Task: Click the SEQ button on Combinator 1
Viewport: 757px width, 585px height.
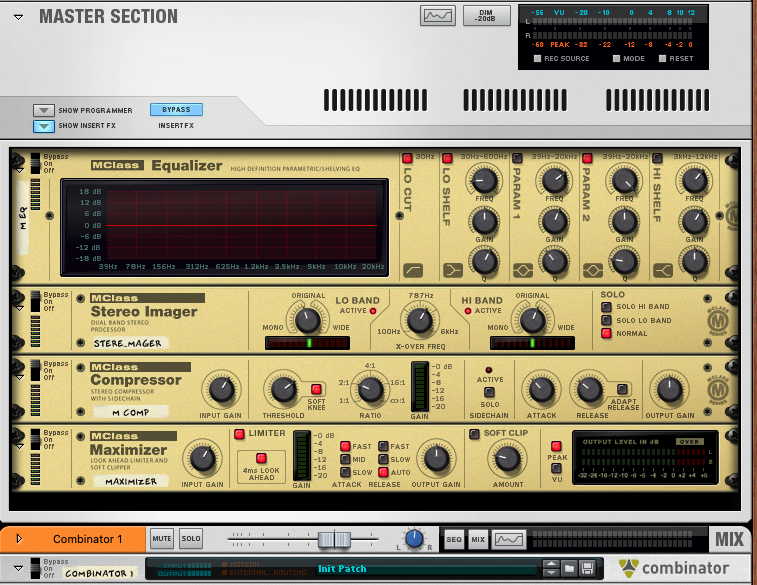Action: pos(453,539)
